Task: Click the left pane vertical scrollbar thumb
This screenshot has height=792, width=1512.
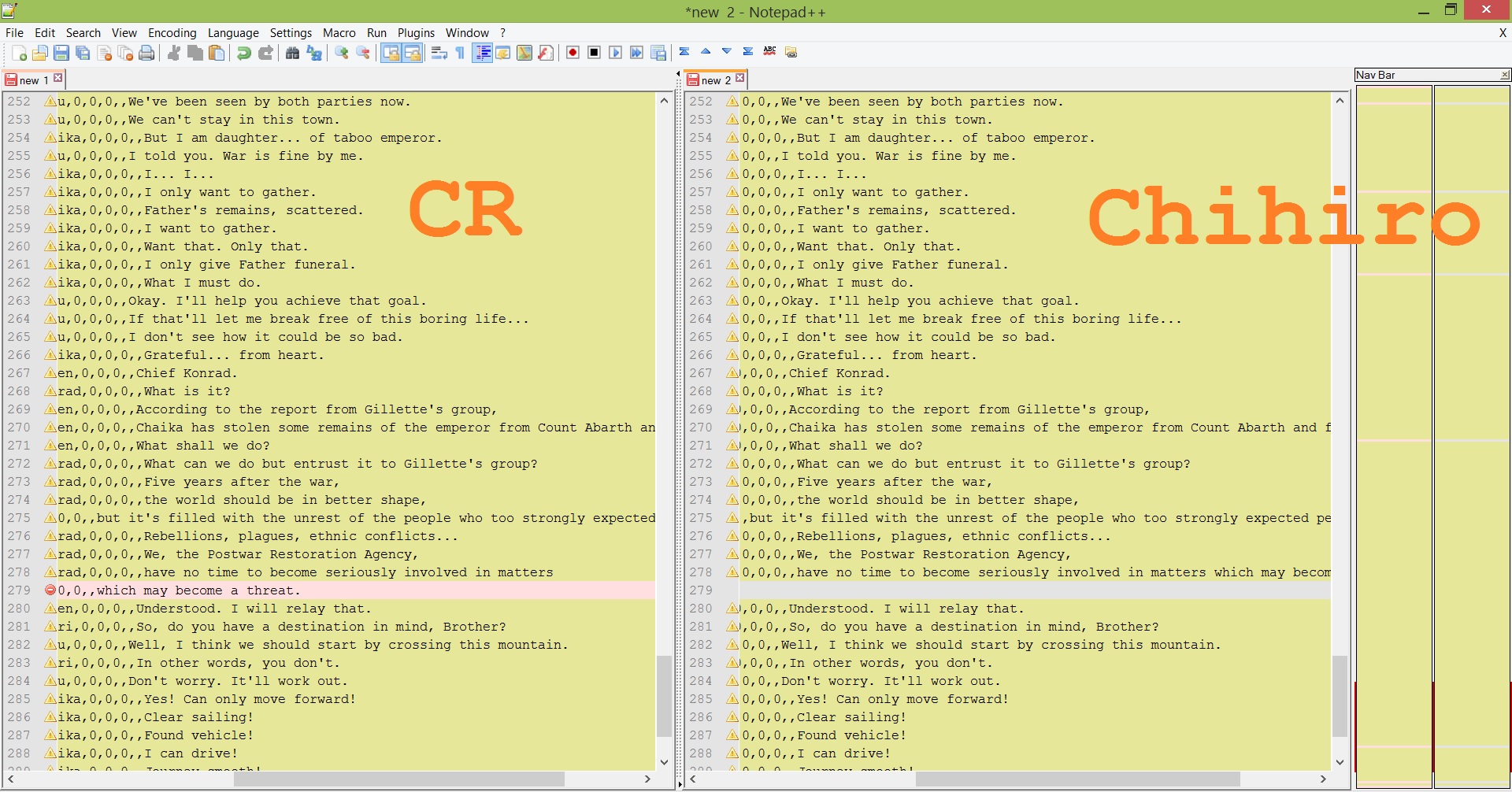Action: 664,696
